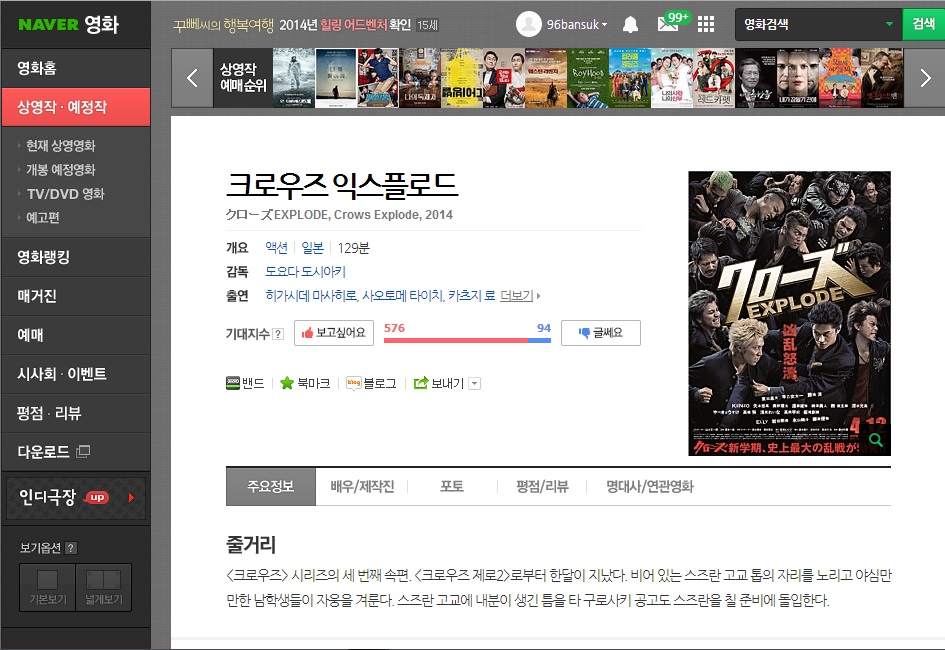
Task: Expand the cast list with 더보기
Action: [x=519, y=296]
